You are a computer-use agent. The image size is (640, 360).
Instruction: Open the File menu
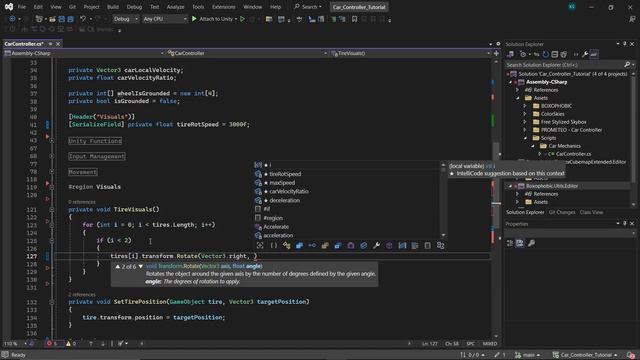[22, 7]
